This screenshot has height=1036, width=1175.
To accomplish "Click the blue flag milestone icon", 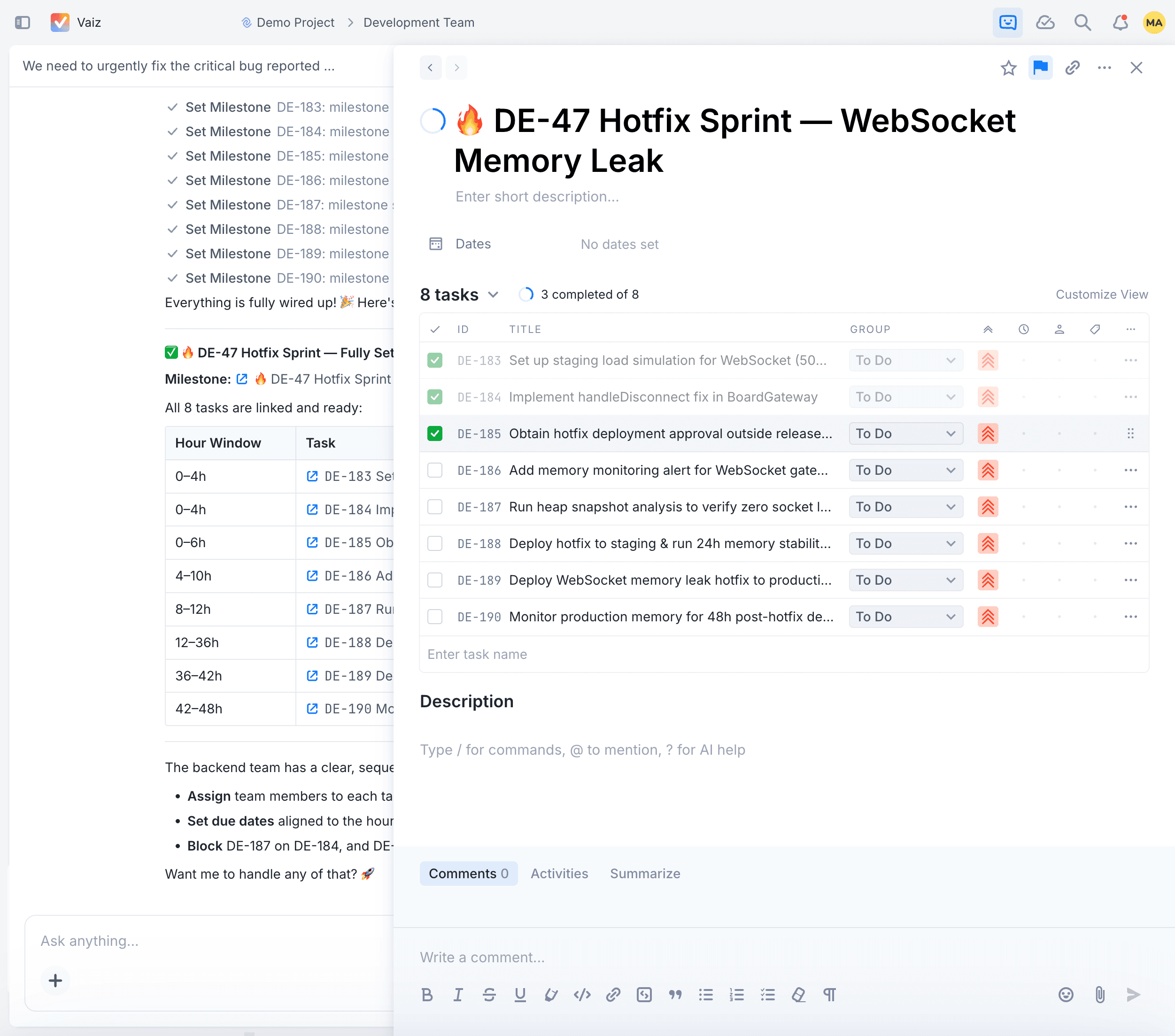I will click(x=1040, y=68).
